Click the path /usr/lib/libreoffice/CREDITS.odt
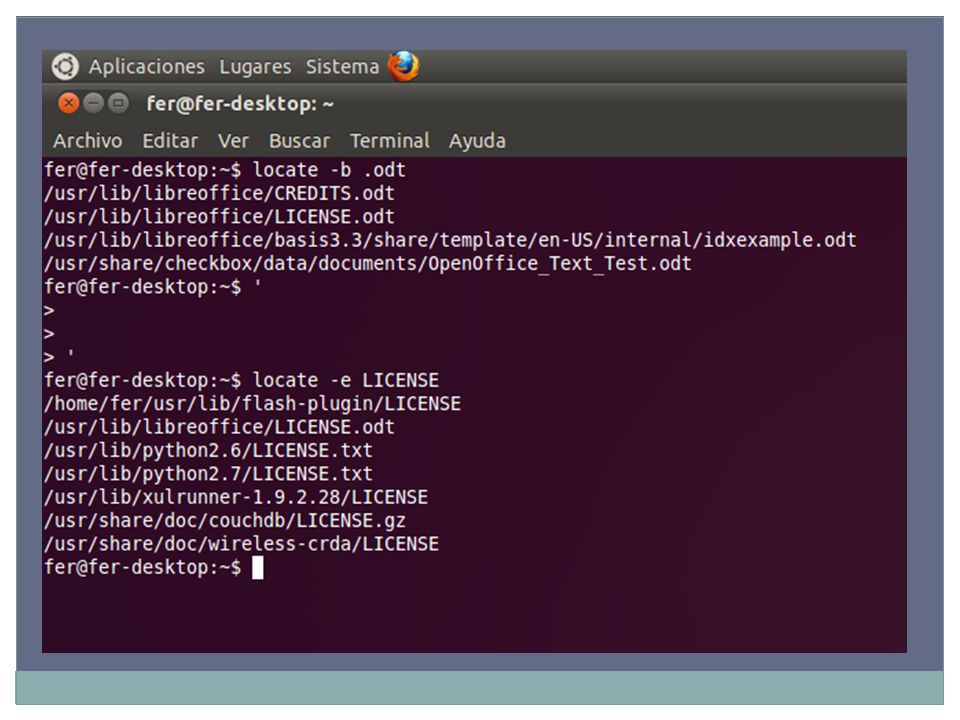Viewport: 960px width, 720px height. 219,193
